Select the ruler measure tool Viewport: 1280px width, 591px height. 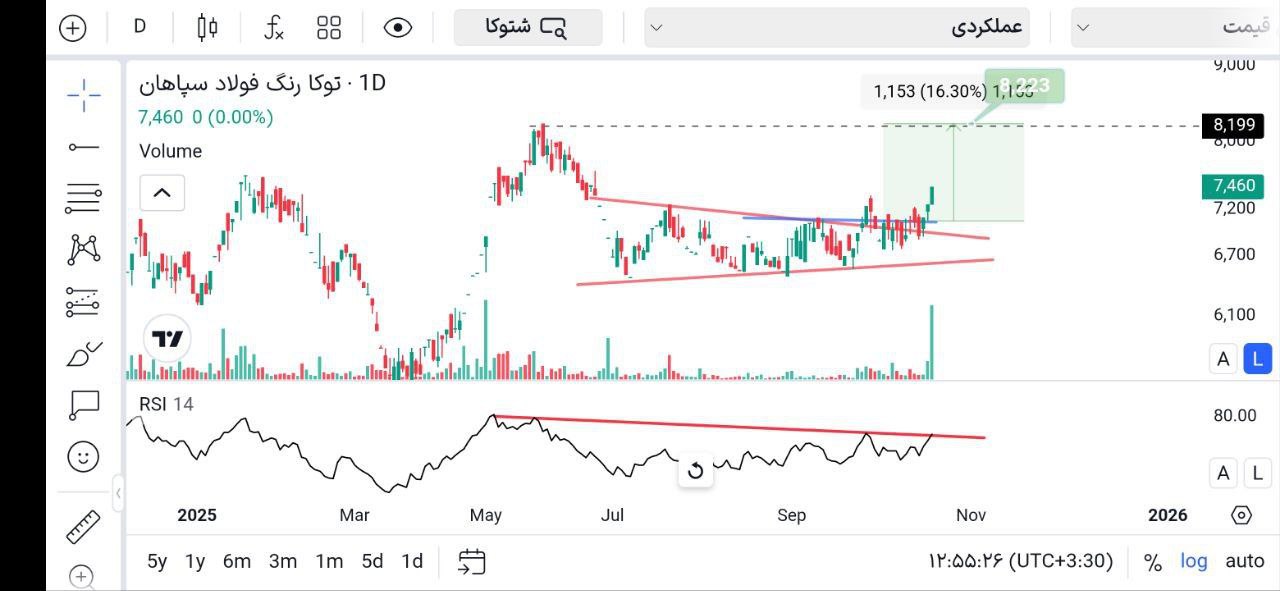[84, 526]
